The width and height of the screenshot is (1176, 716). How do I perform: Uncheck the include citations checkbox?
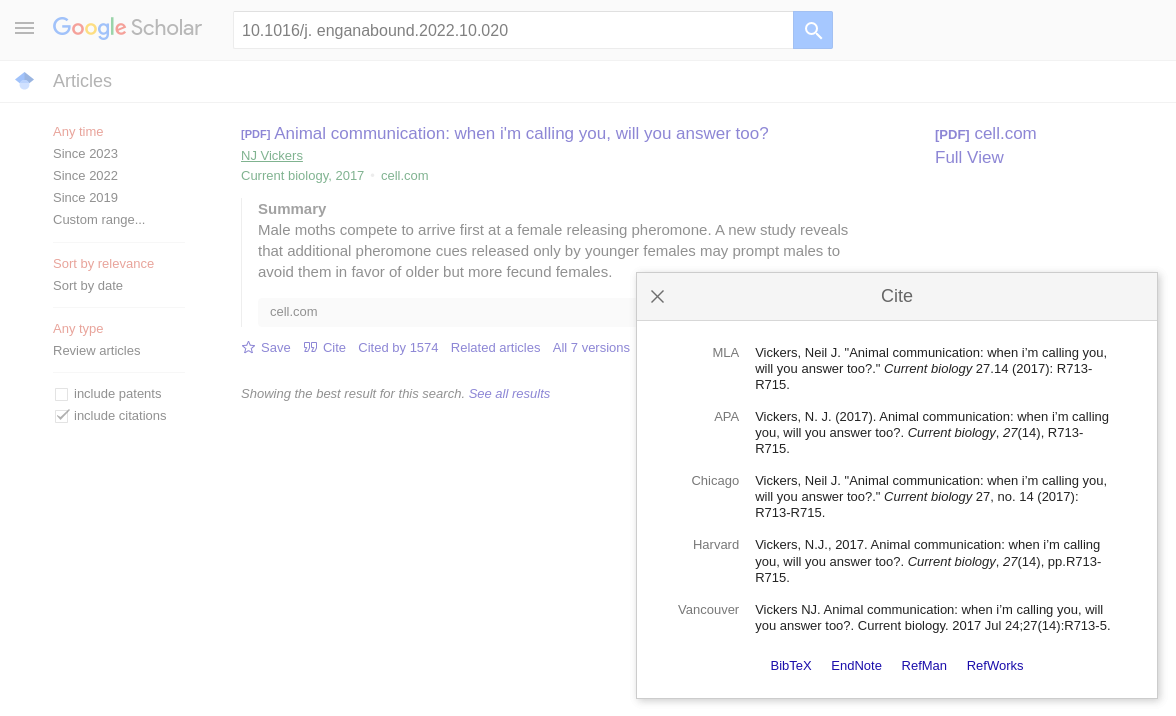62,416
